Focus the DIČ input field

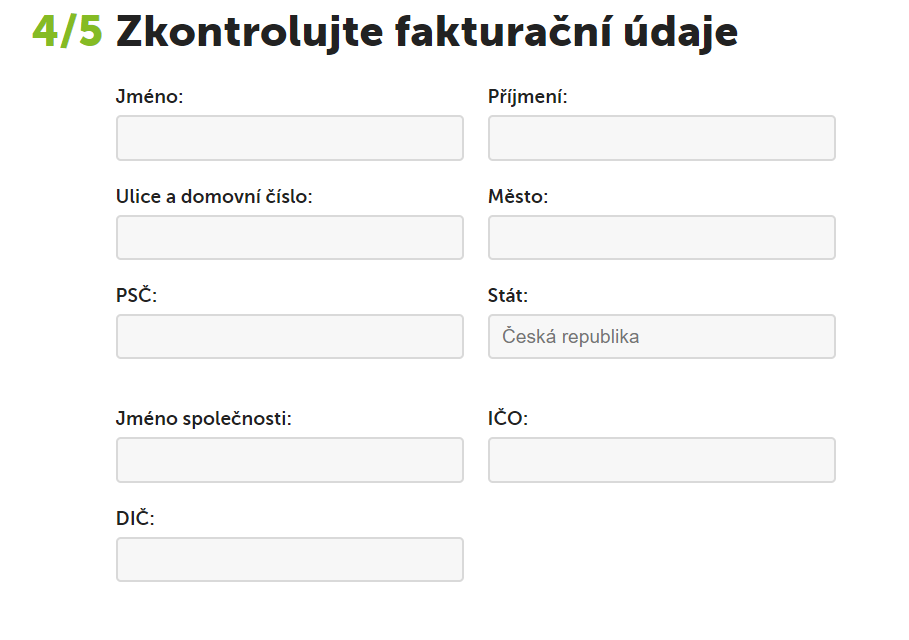[x=290, y=559]
